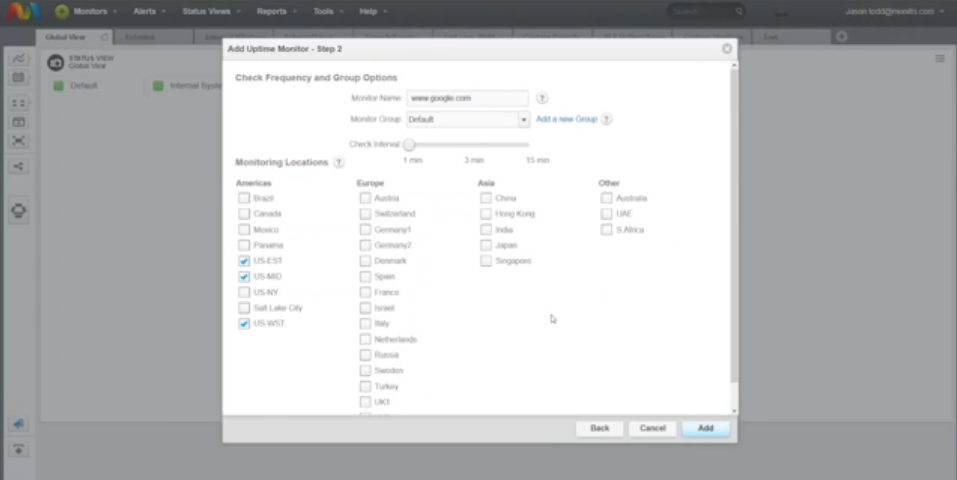Click the green add monitor plus icon
This screenshot has width=957, height=480.
[62, 11]
